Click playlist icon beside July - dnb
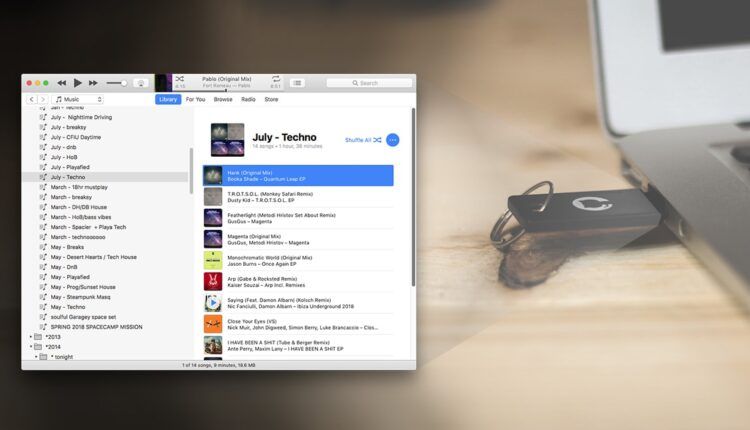Screen dimensions: 750x430 pyautogui.click(x=43, y=147)
